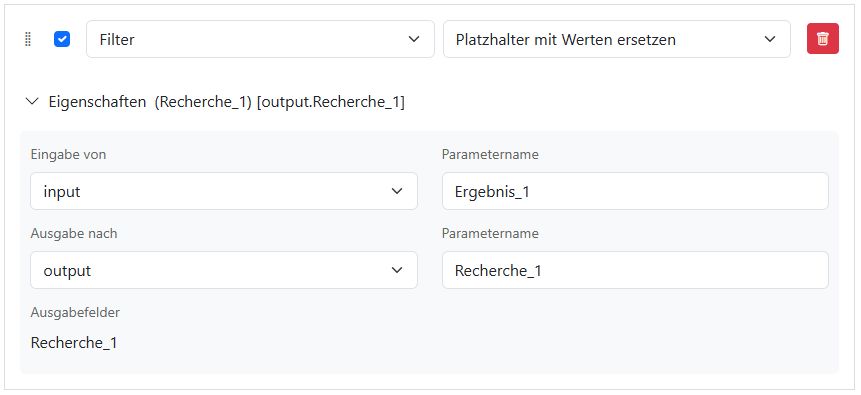Click the chevron arrow in the Filter dropdown
Screen dimensions: 861x395
[414, 39]
